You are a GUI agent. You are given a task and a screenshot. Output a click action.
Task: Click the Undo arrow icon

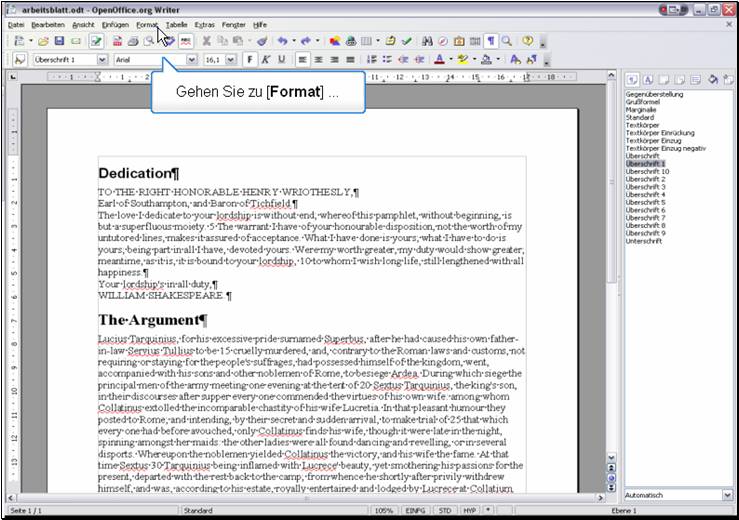[x=283, y=41]
